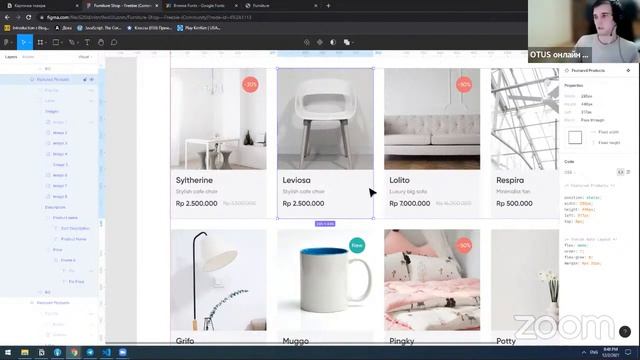Click the discount badge on Lolito card
Viewport: 640px width, 360px height.
(464, 84)
